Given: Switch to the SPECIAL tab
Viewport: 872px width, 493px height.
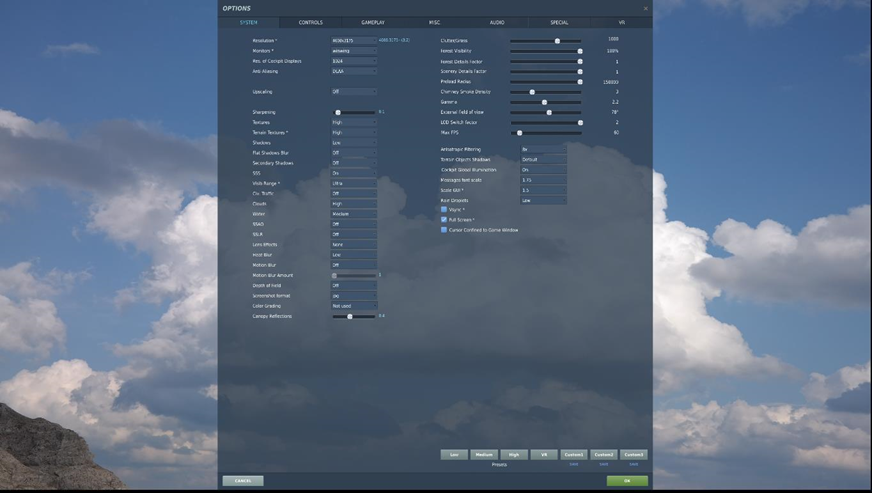Looking at the screenshot, I should 559,22.
